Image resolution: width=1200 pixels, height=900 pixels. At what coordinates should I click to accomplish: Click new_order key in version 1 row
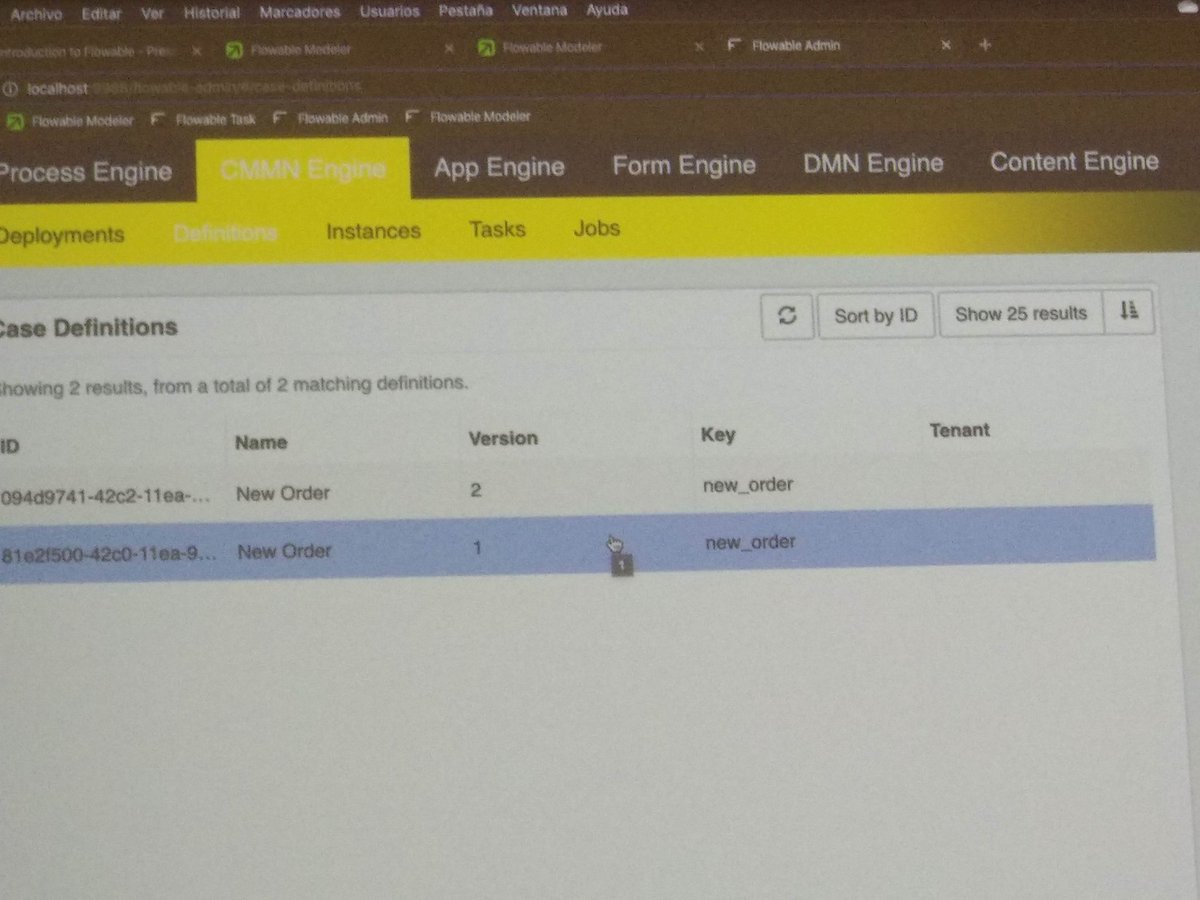[x=750, y=542]
